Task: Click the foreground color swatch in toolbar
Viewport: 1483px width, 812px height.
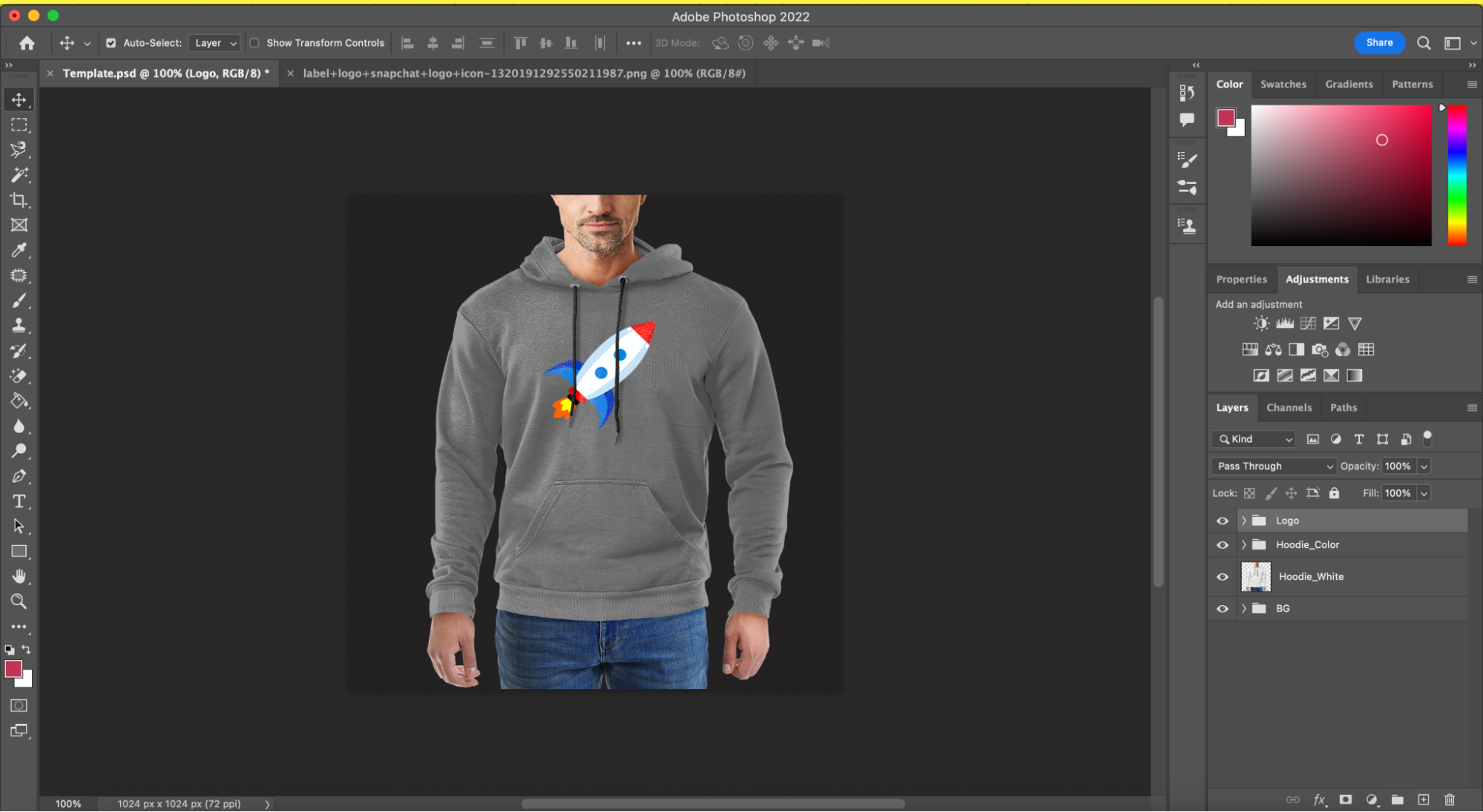Action: tap(13, 669)
